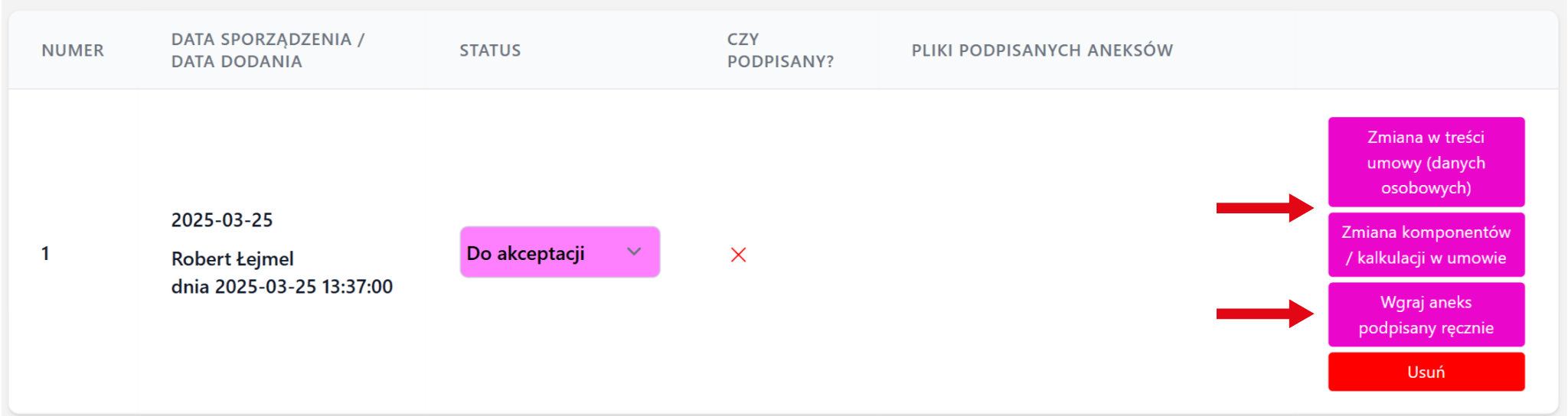Click the lower red arrow near Wgraj aneks
The image size is (1568, 416).
1264,314
